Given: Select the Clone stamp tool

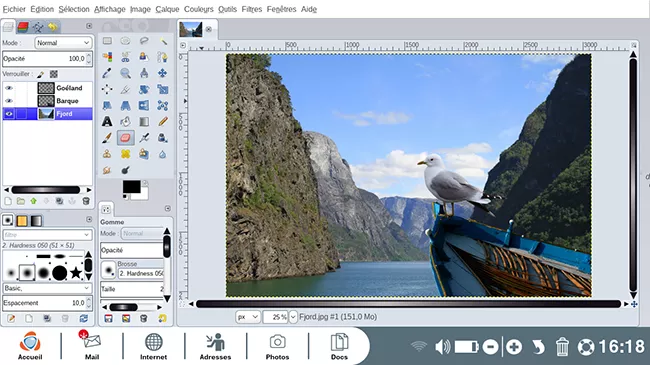Looking at the screenshot, I should click(107, 154).
